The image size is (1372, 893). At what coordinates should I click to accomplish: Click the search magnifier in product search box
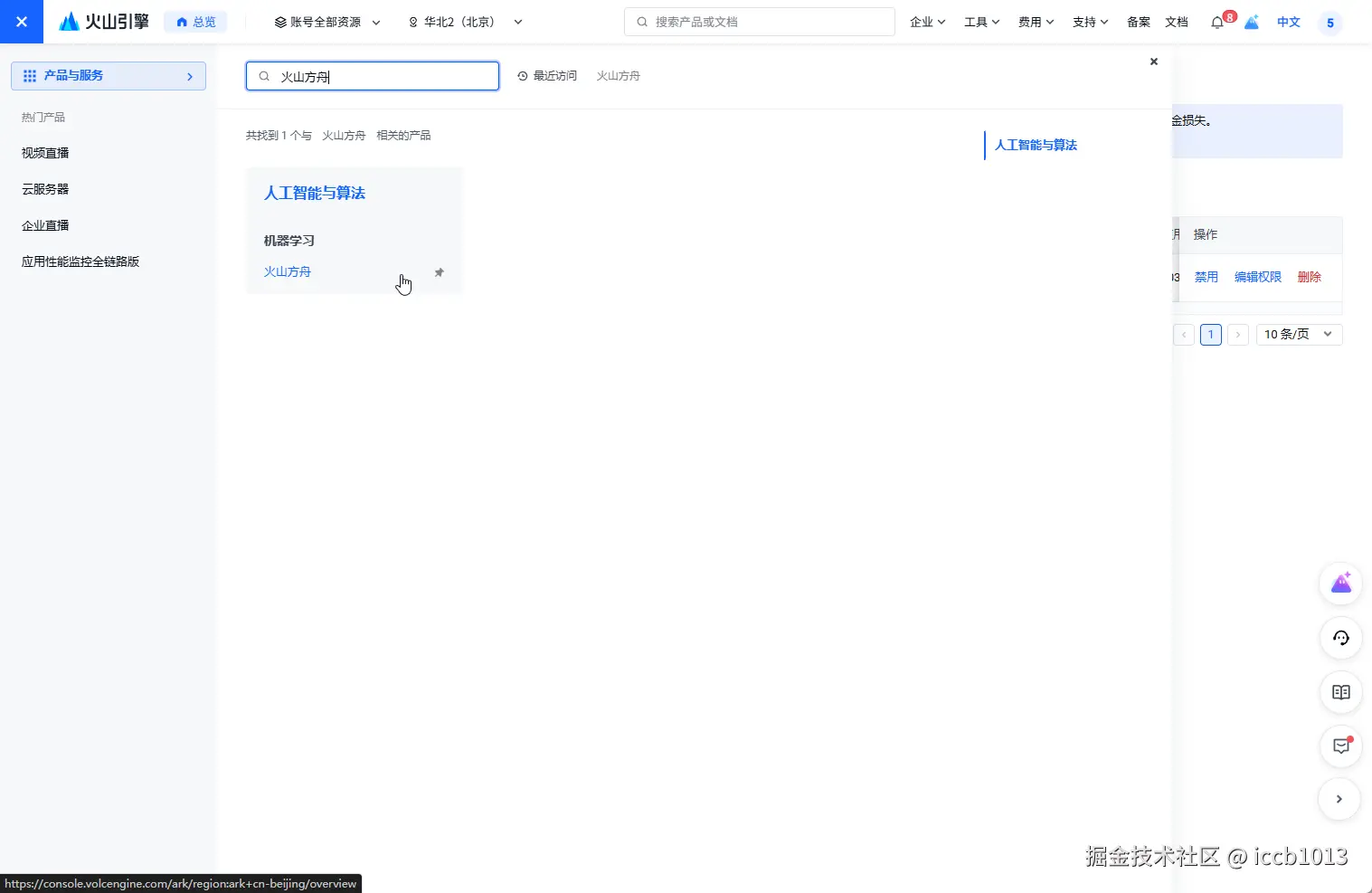point(262,76)
